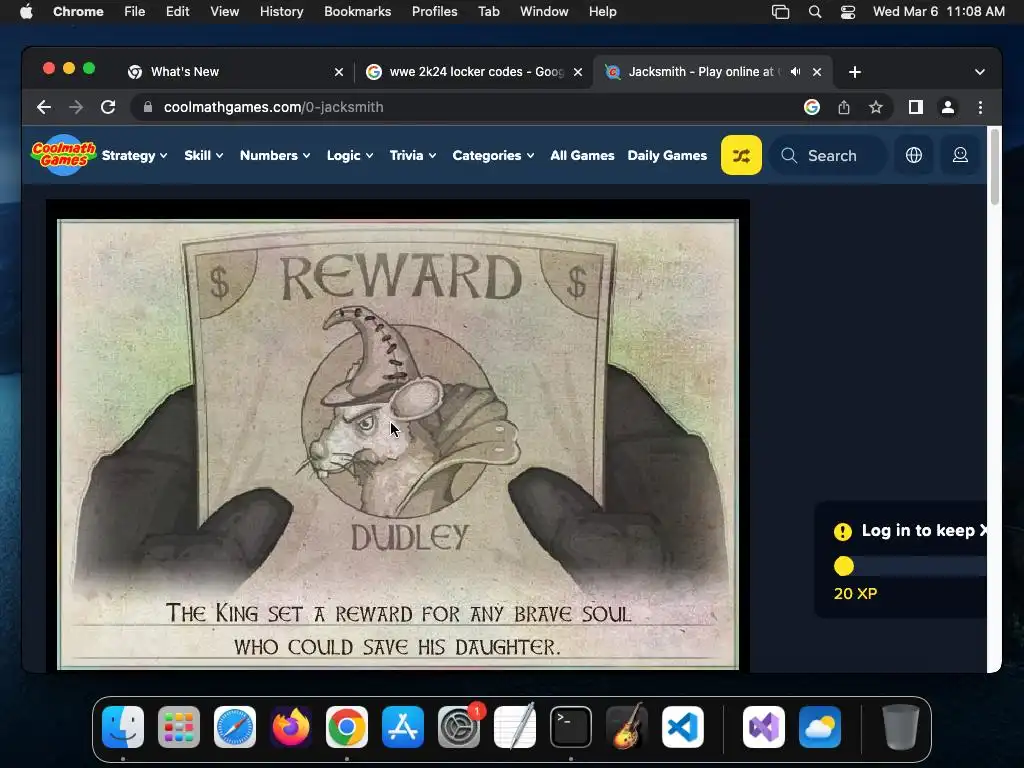Image resolution: width=1024 pixels, height=768 pixels.
Task: Open Trash in the dock
Action: (x=901, y=727)
